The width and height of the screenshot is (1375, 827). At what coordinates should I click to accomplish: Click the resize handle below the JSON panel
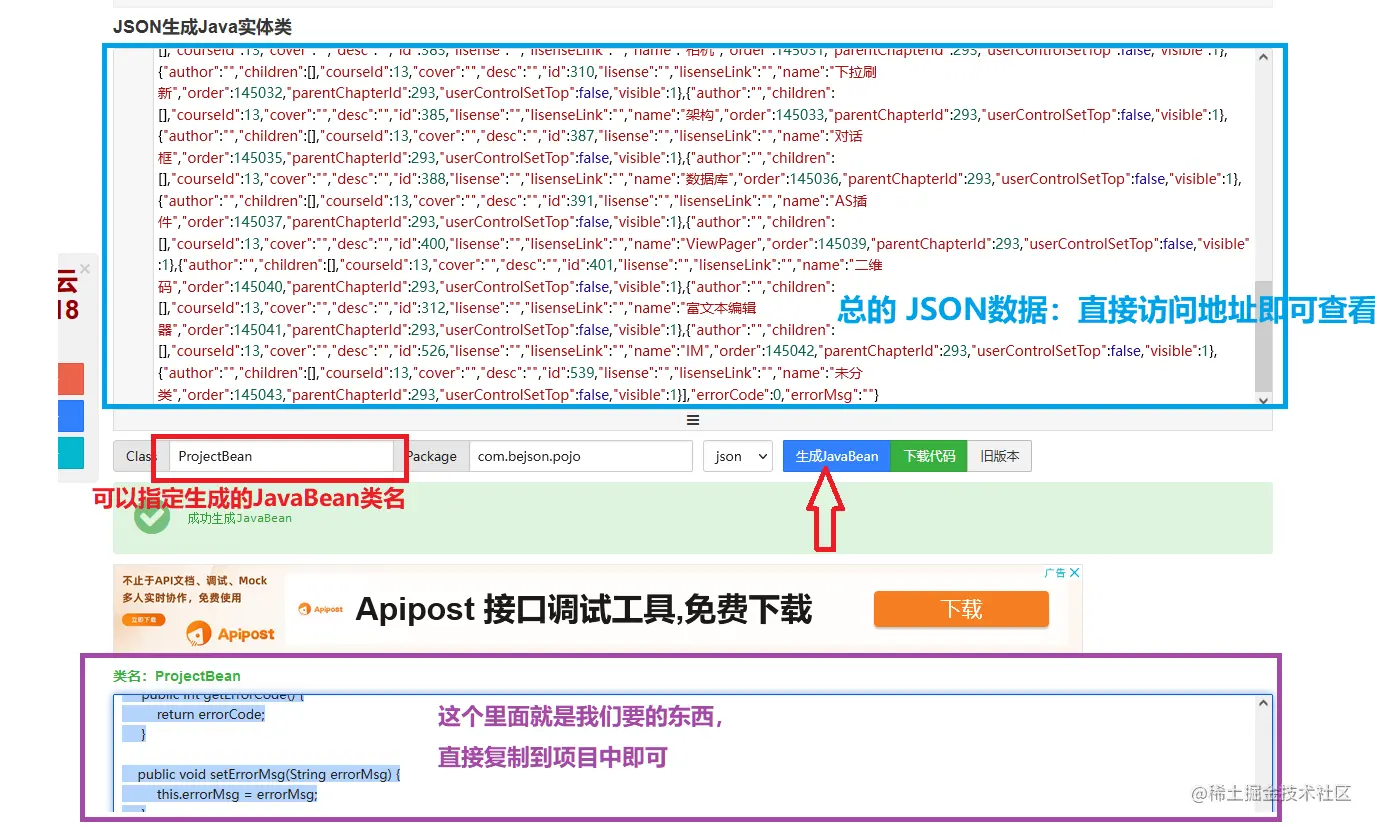coord(693,420)
